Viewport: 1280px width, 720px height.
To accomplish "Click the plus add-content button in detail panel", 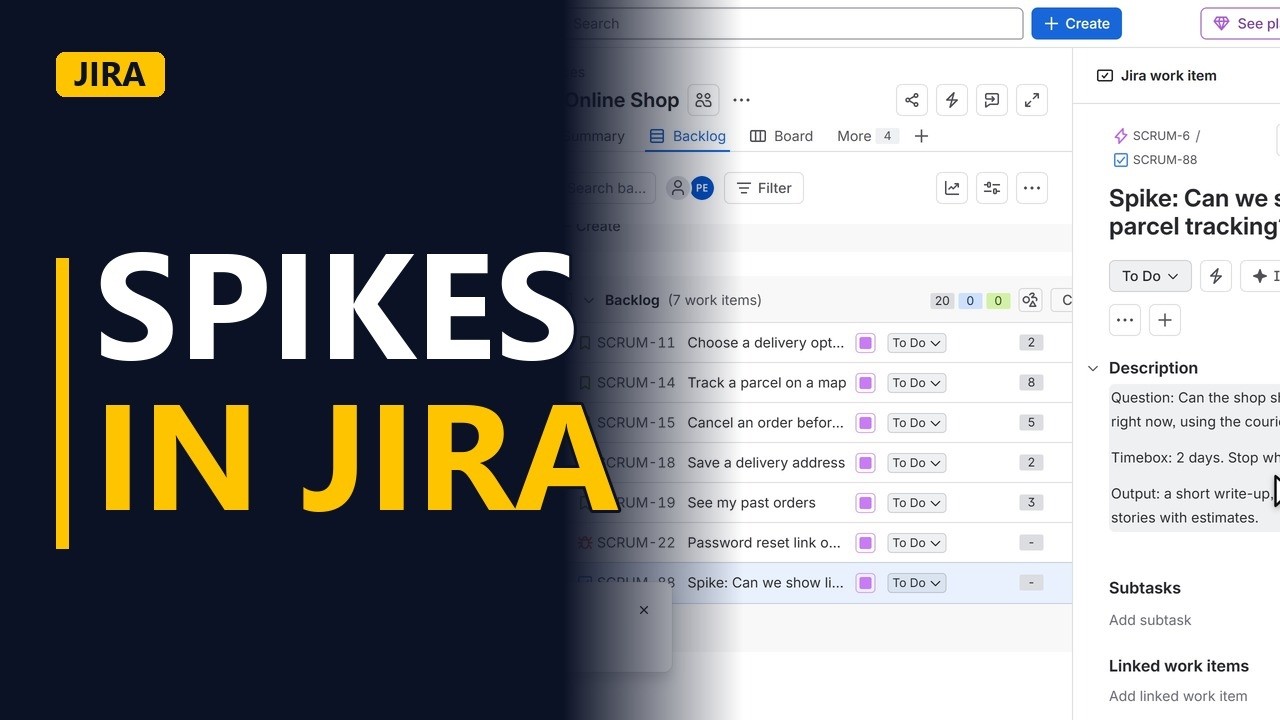I will 1165,320.
